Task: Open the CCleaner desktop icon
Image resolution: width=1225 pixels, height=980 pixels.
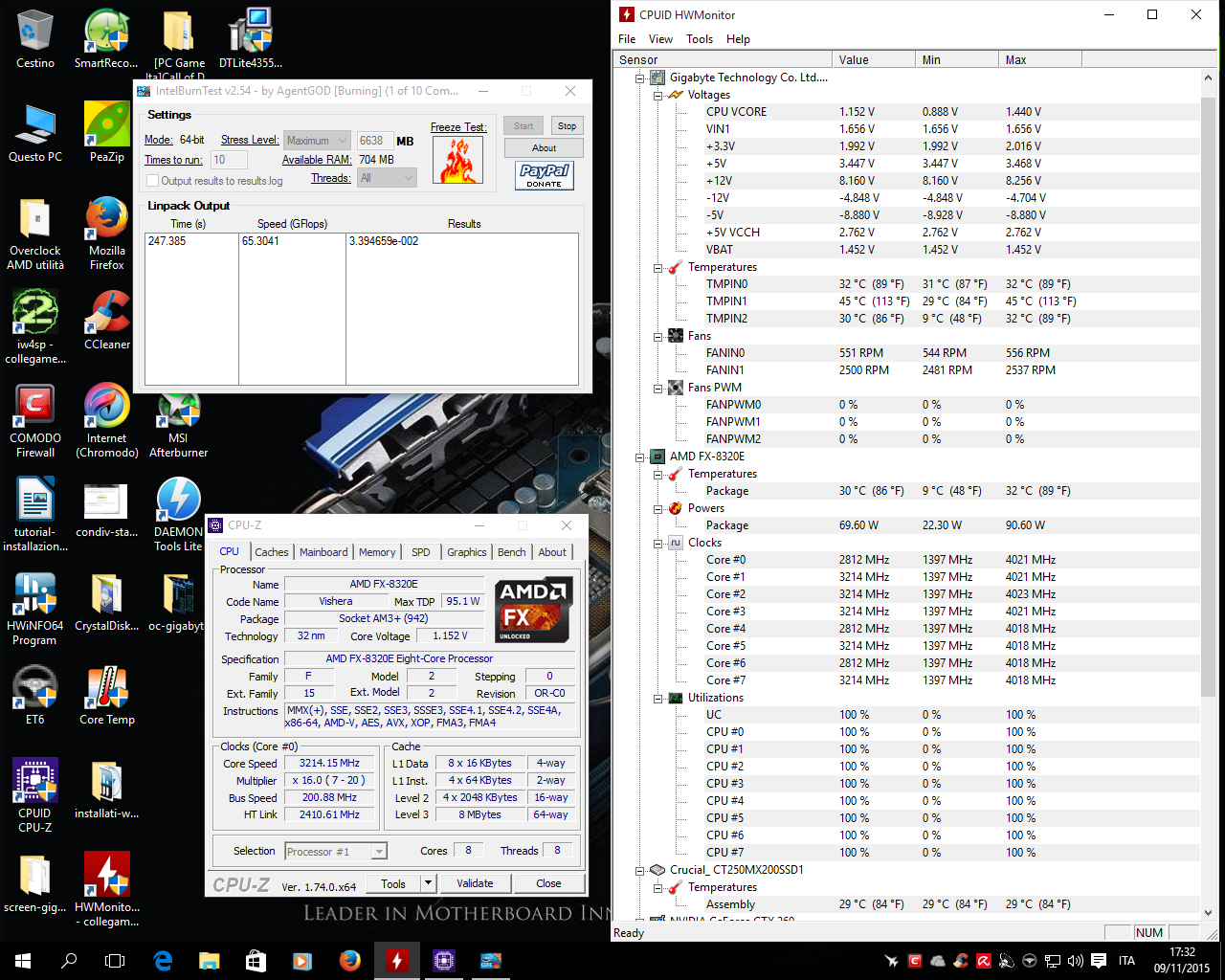Action: tap(107, 320)
